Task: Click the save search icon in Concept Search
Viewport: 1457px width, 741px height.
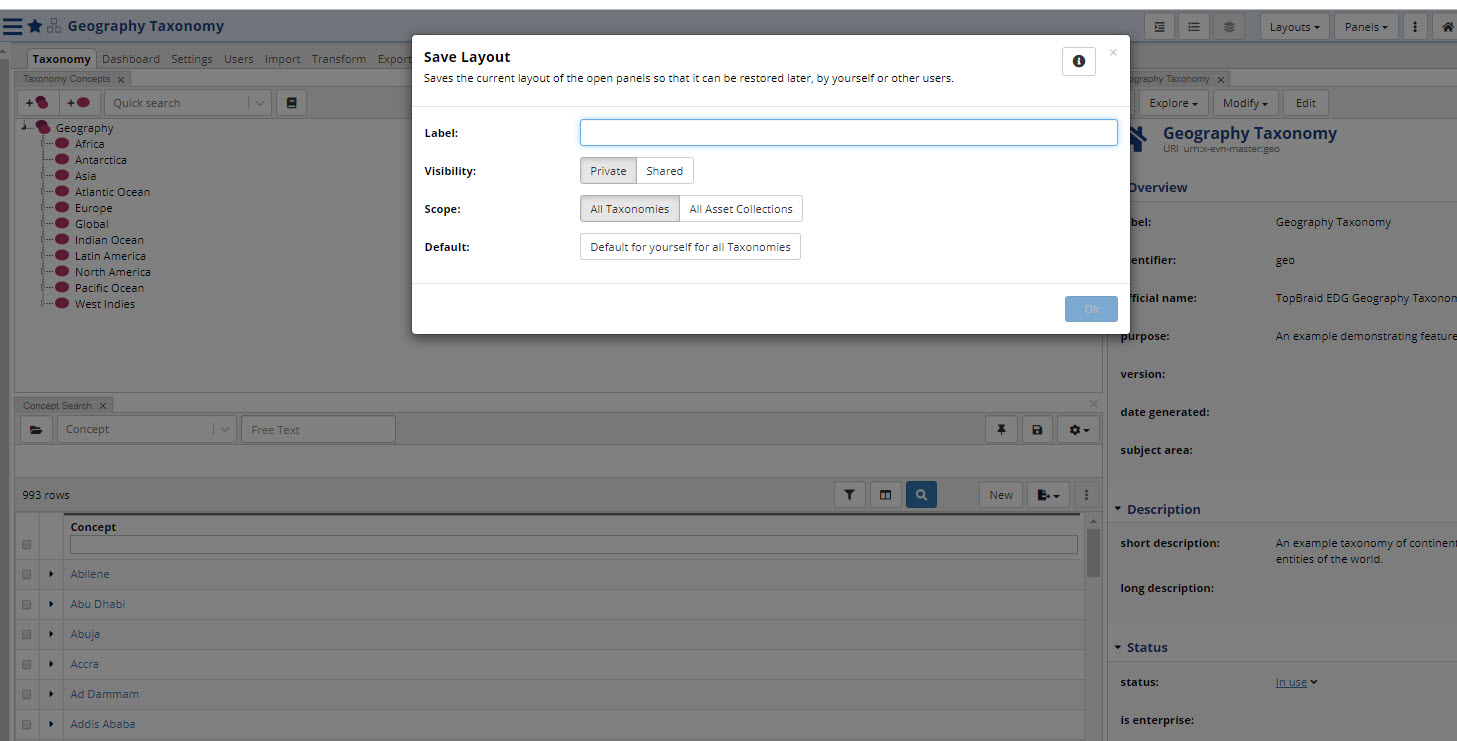Action: click(x=1037, y=429)
